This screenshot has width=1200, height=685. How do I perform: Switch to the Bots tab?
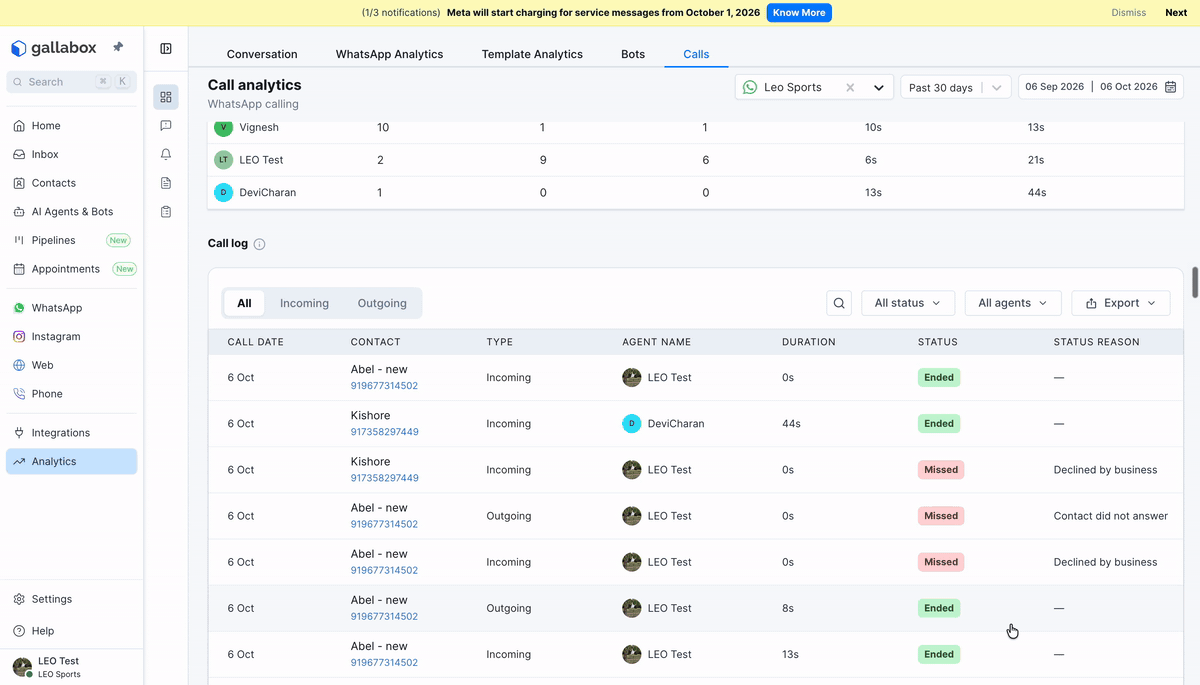tap(633, 54)
